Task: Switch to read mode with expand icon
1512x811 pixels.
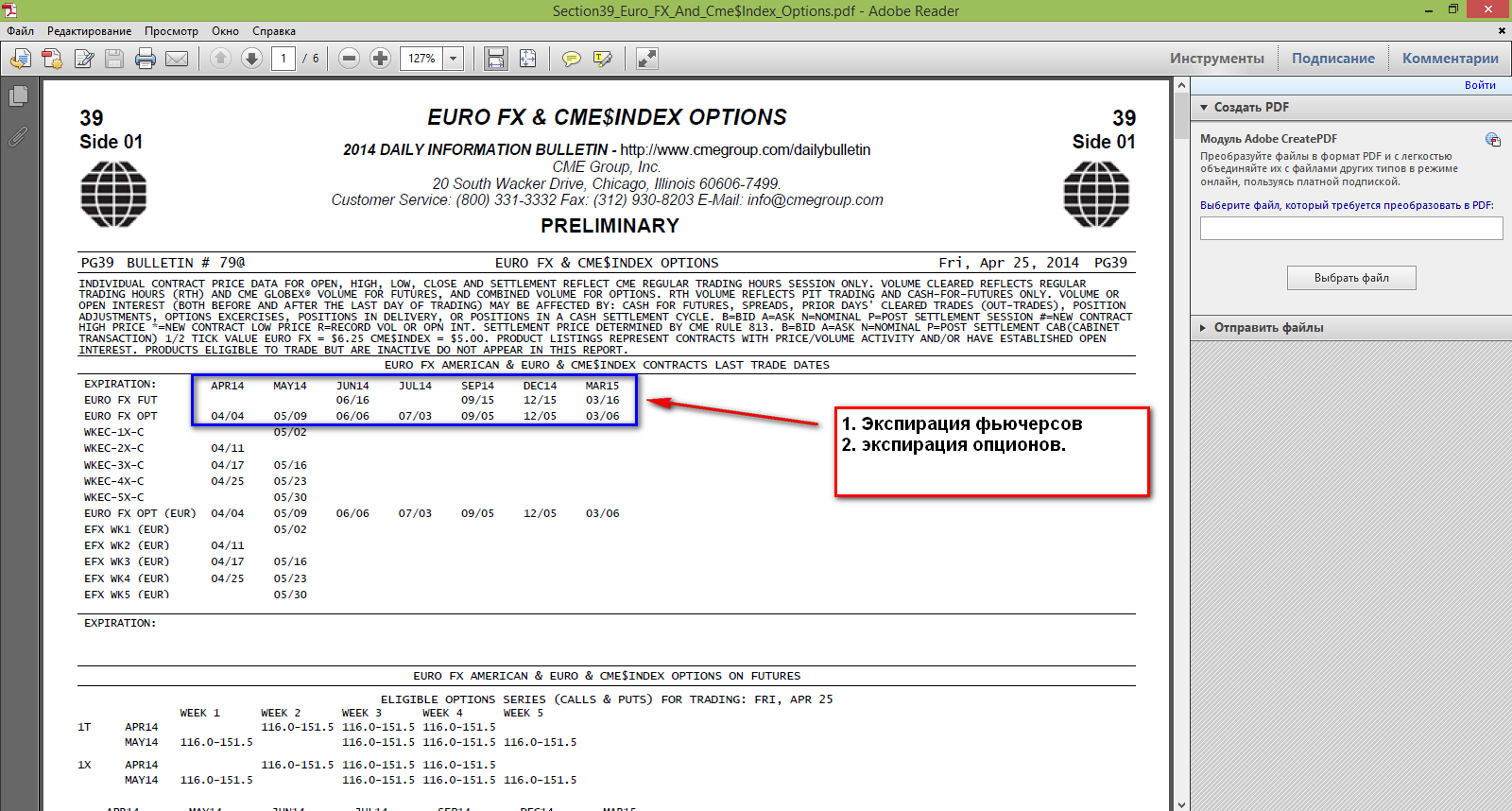Action: click(x=646, y=59)
